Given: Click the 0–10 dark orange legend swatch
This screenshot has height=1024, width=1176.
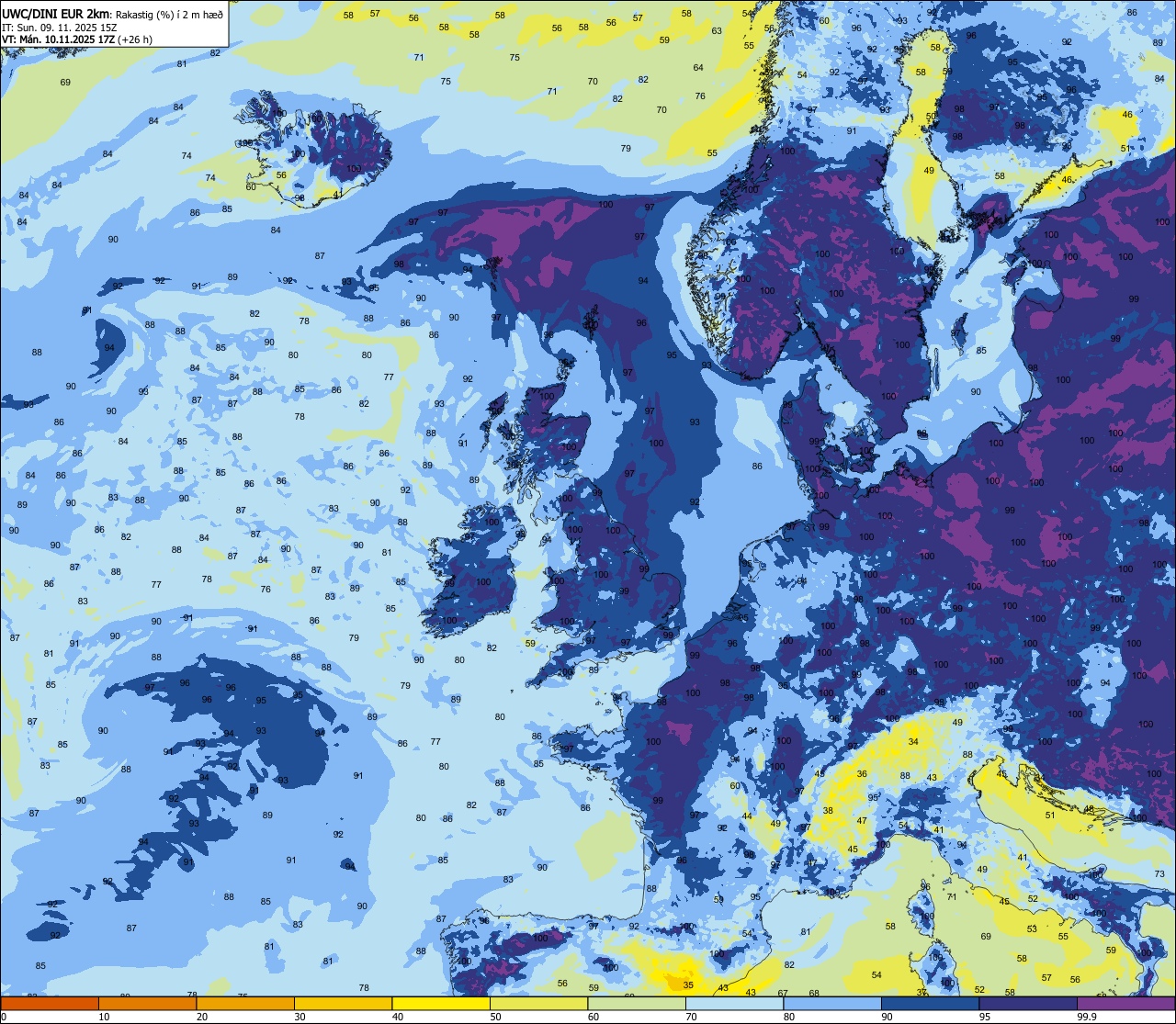Looking at the screenshot, I should (x=50, y=1003).
